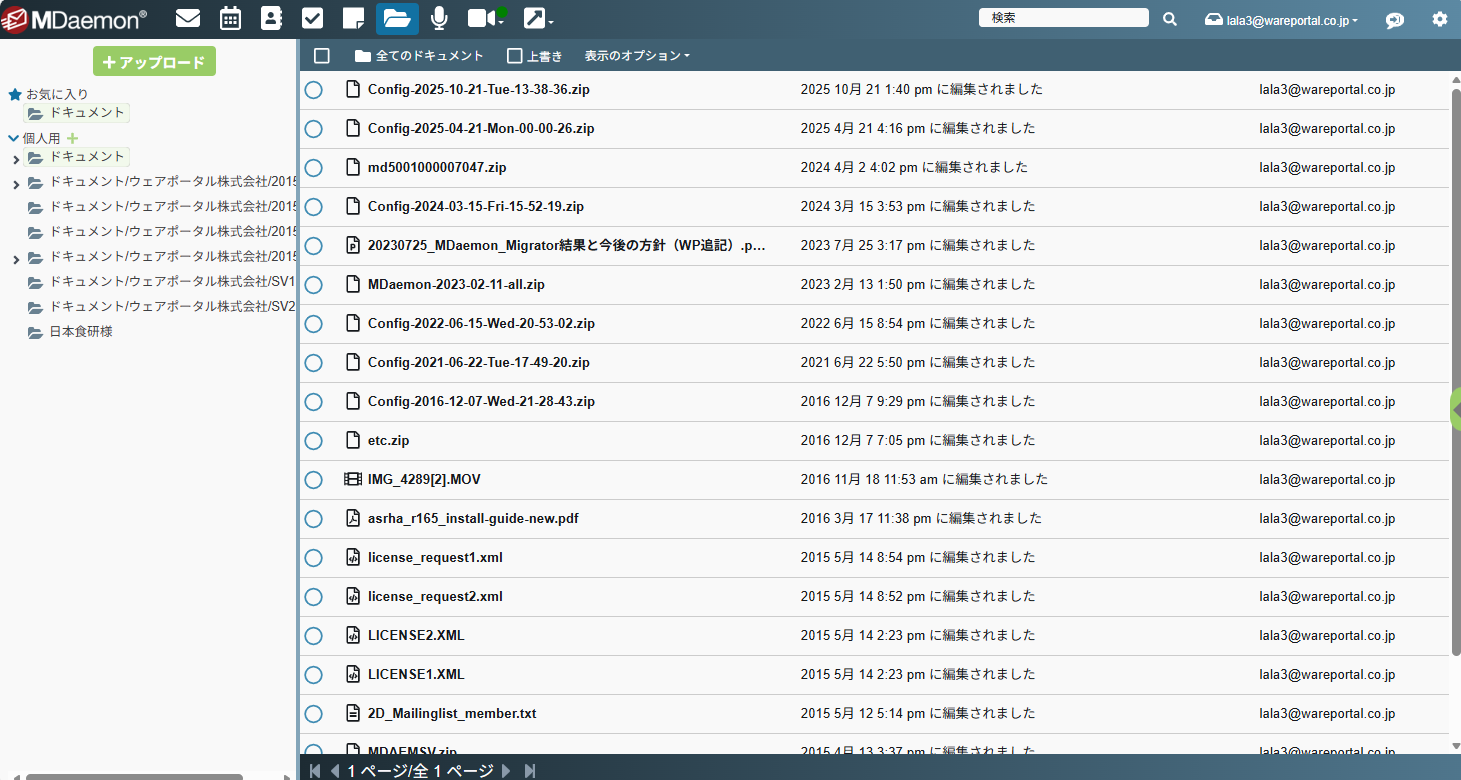
Task: Tick the select-all documents checkbox
Action: 322,56
